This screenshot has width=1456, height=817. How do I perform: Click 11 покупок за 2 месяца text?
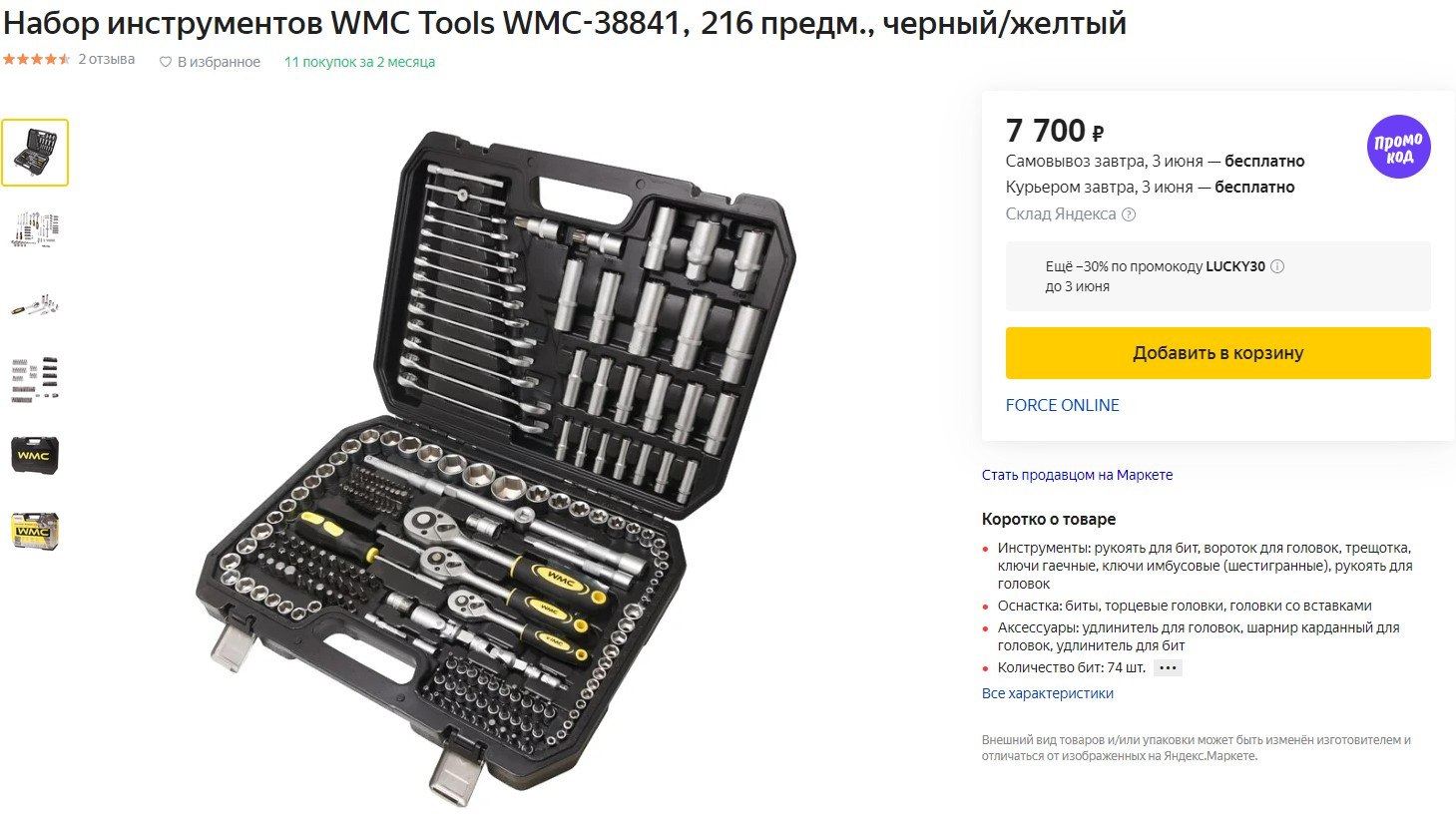[x=359, y=62]
